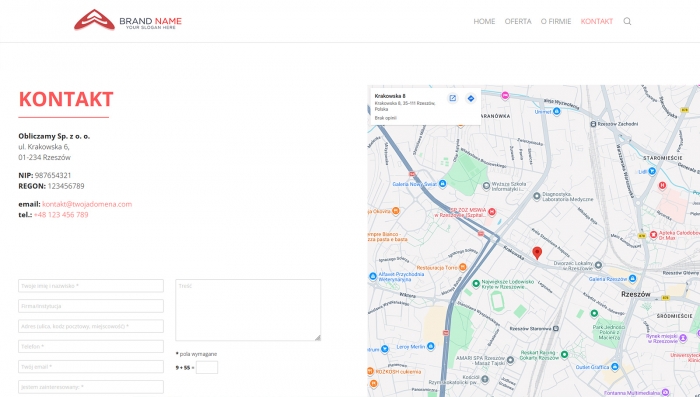The width and height of the screenshot is (700, 397).
Task: Click the 9 + 55 captcha answer box
Action: pos(207,368)
